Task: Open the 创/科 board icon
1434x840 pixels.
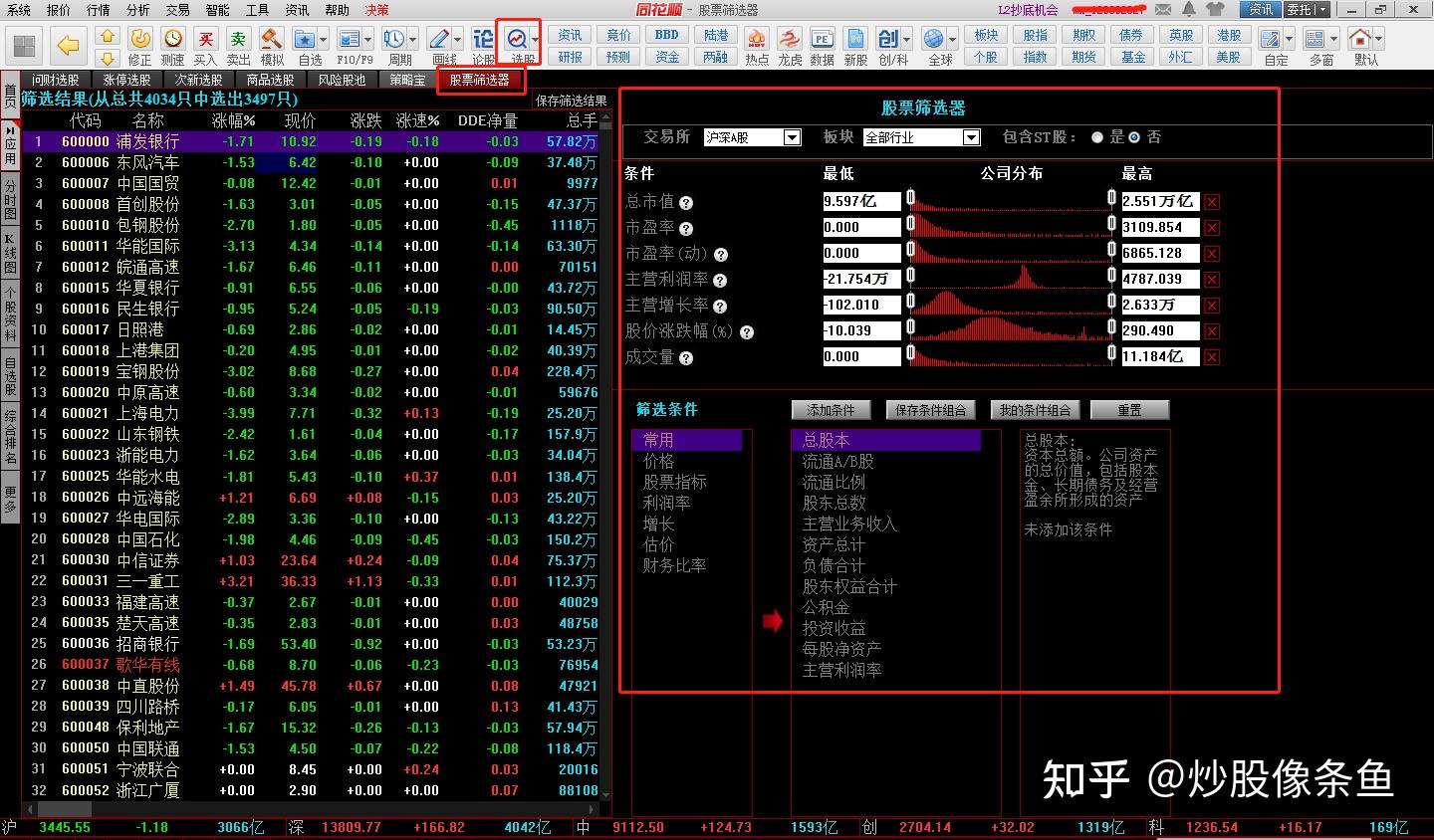Action: (x=888, y=39)
